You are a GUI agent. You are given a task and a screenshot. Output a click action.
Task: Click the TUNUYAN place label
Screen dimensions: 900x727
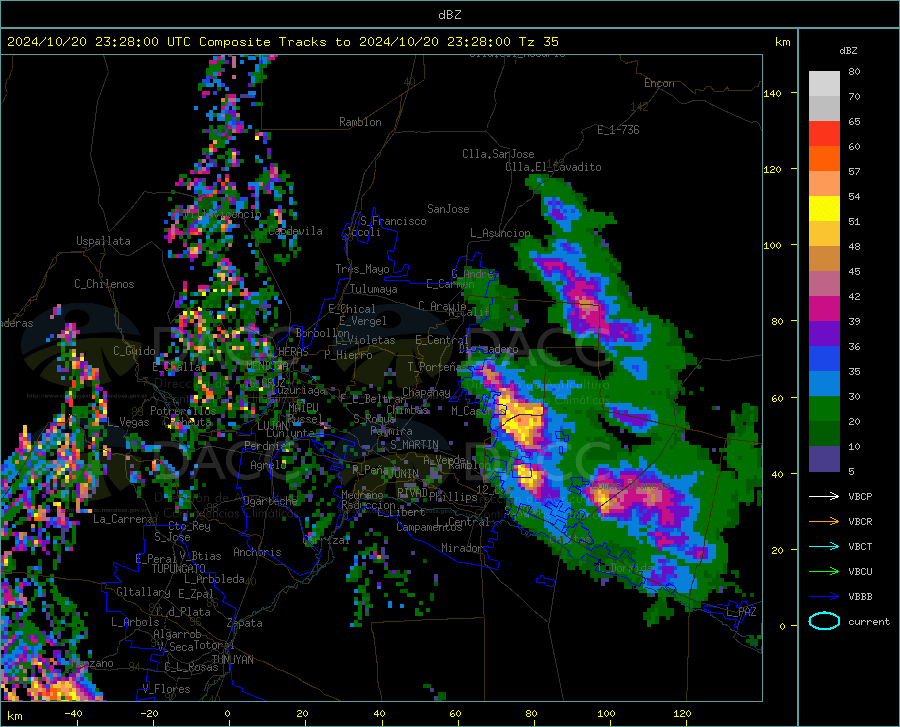[232, 659]
